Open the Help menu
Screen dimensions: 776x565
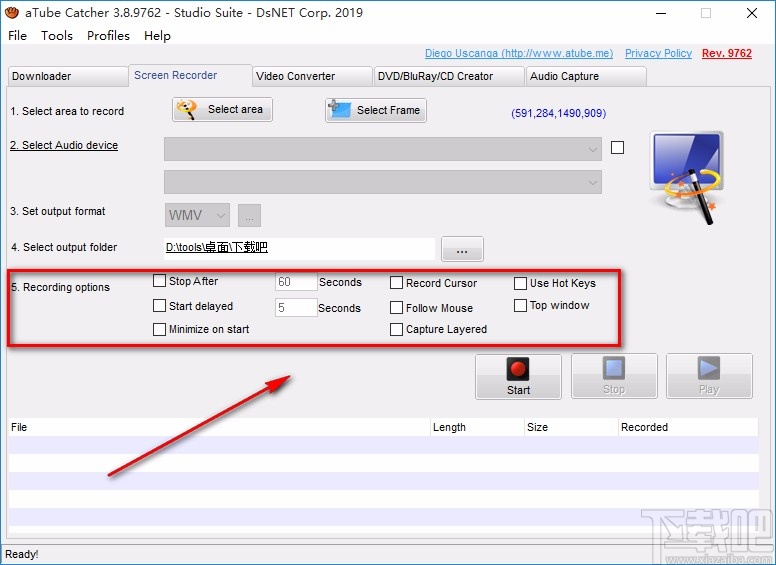click(157, 36)
